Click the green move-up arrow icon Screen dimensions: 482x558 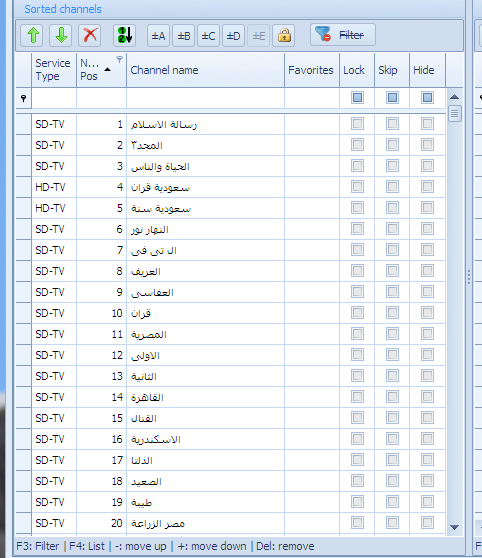pyautogui.click(x=32, y=35)
